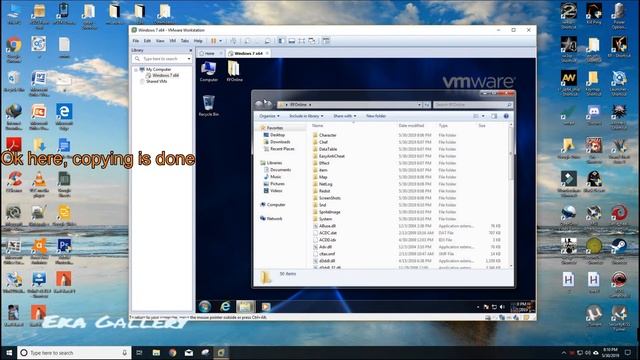Select the Recycle Bin on the VM desktop
Viewport: 640px width, 360px height.
point(209,106)
